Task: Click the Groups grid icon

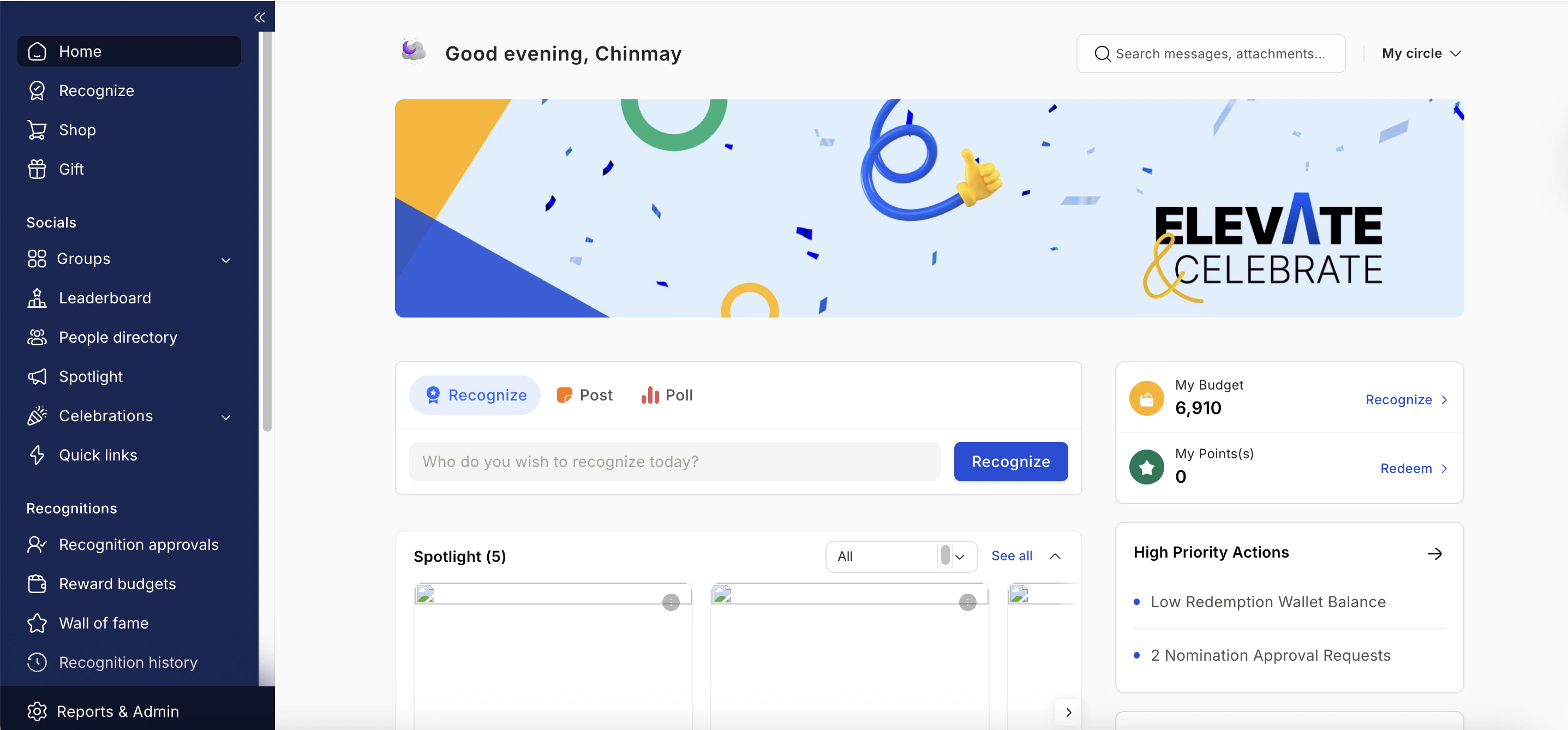Action: pos(37,259)
